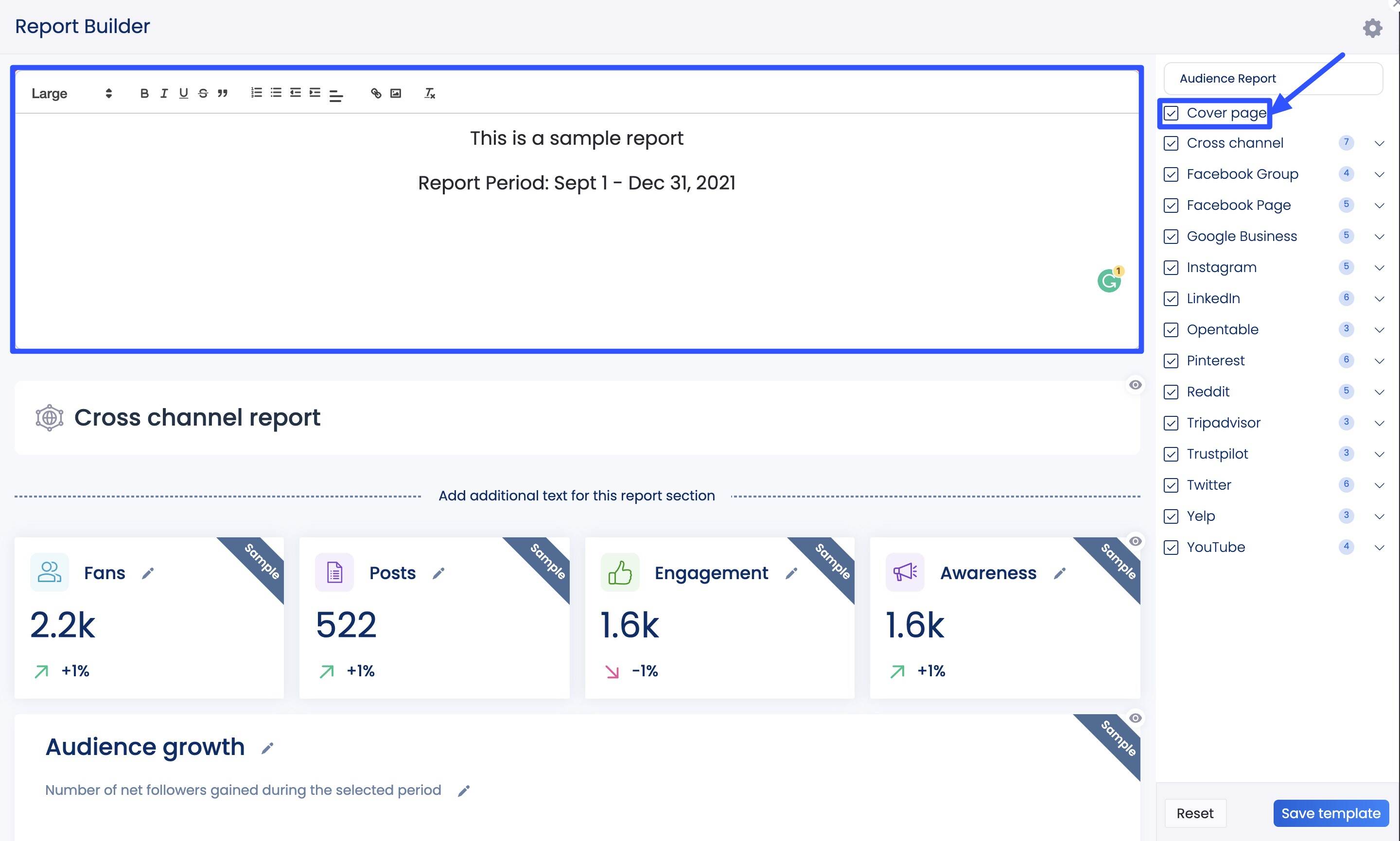Expand the YouTube metrics list
Viewport: 1400px width, 841px height.
coord(1380,547)
